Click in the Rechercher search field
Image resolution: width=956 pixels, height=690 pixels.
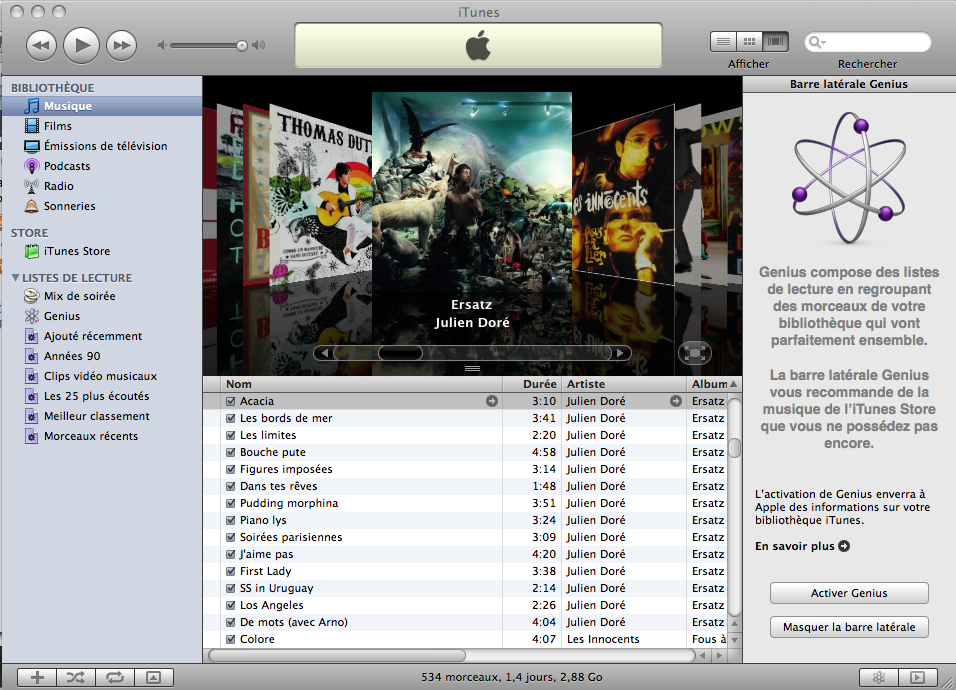868,42
